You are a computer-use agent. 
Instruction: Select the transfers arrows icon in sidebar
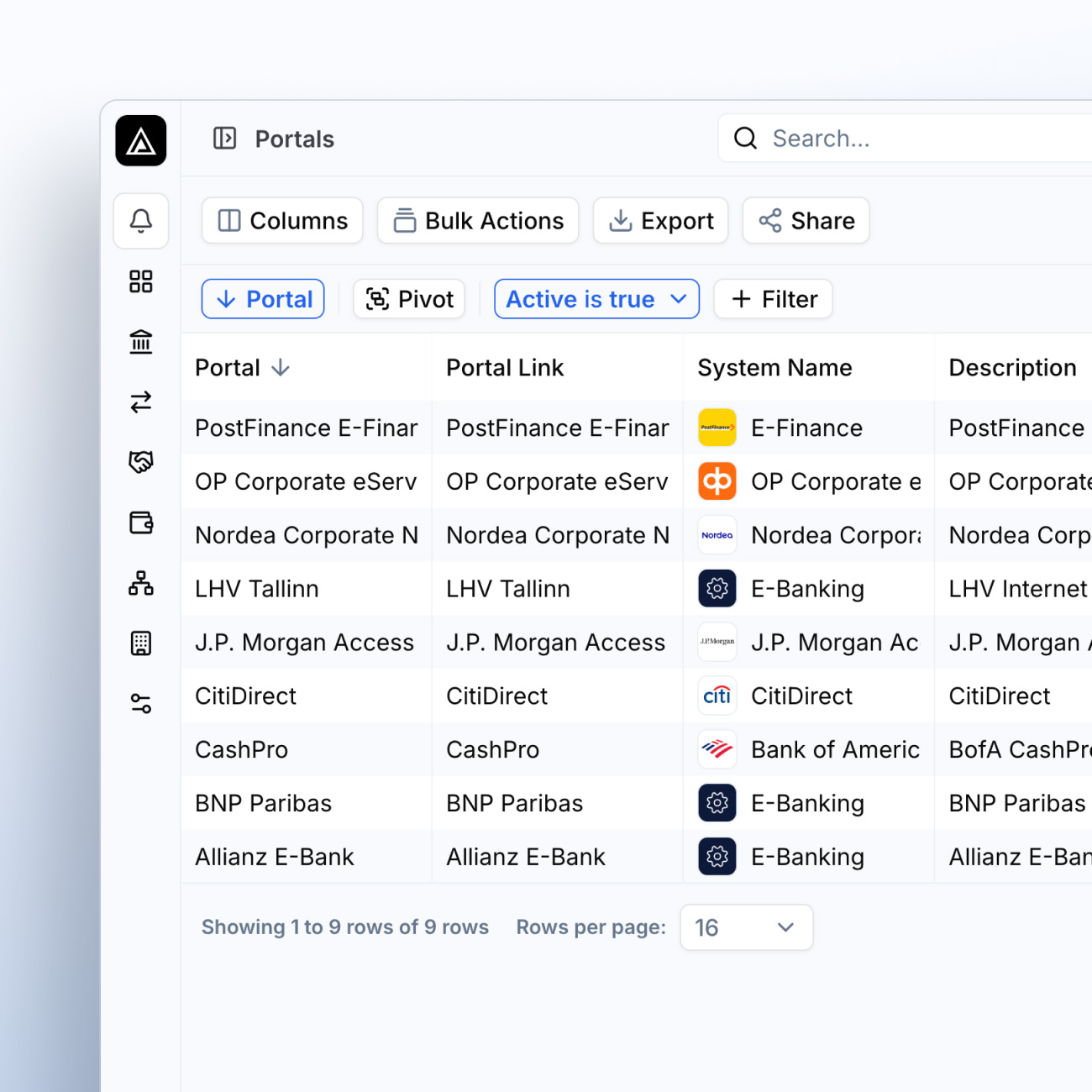point(141,402)
